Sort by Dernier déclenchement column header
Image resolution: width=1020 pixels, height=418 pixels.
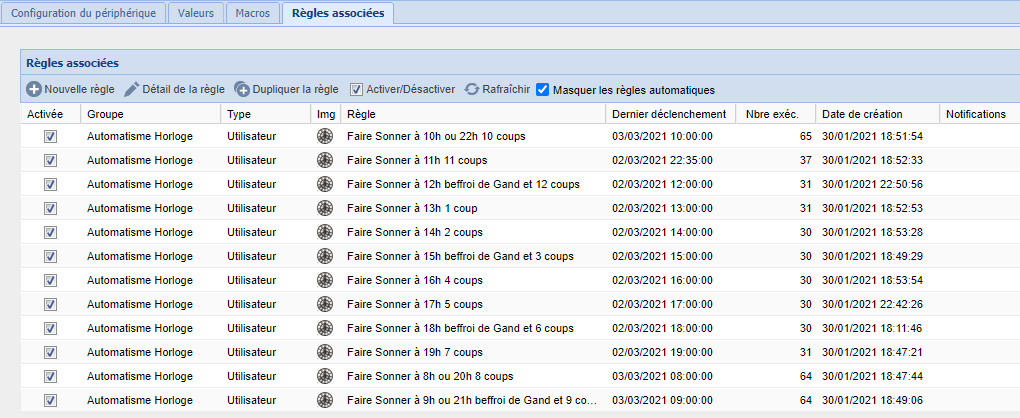tap(668, 114)
